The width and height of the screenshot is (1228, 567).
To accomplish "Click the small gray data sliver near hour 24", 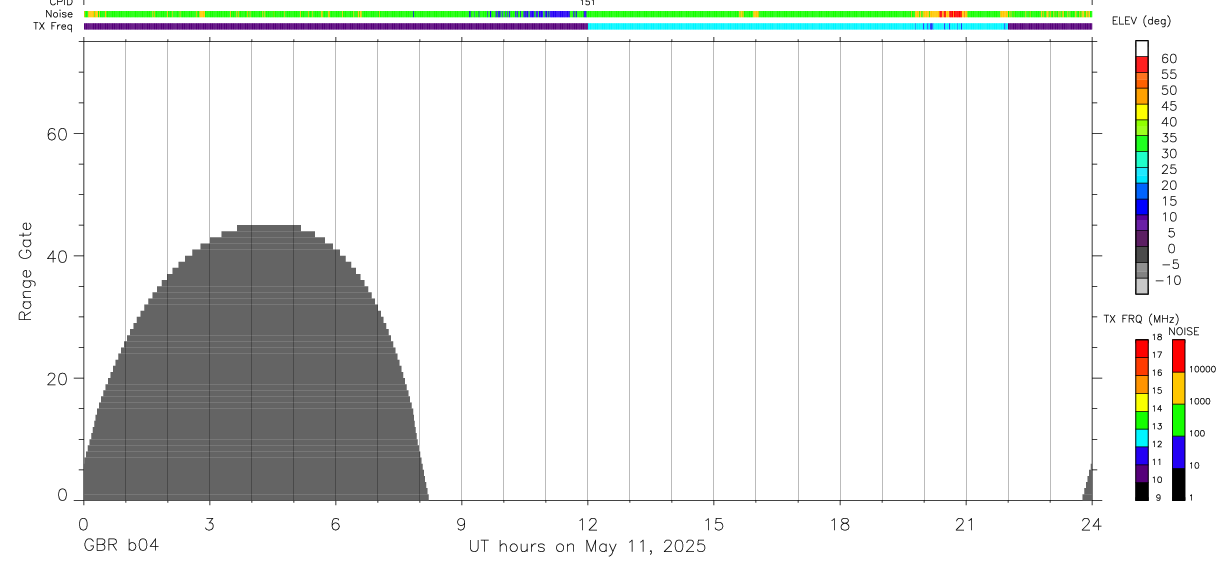I will [1088, 483].
